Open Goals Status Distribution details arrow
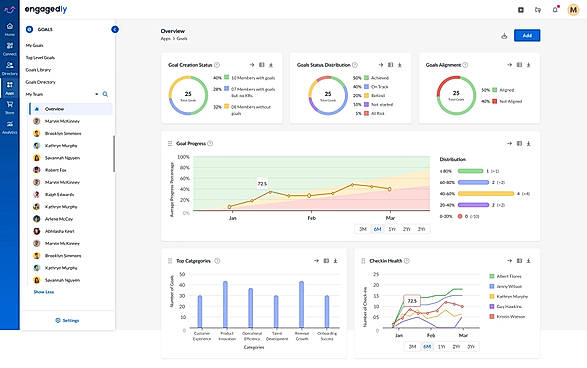Screen dimensions: 587x368 coord(381,65)
